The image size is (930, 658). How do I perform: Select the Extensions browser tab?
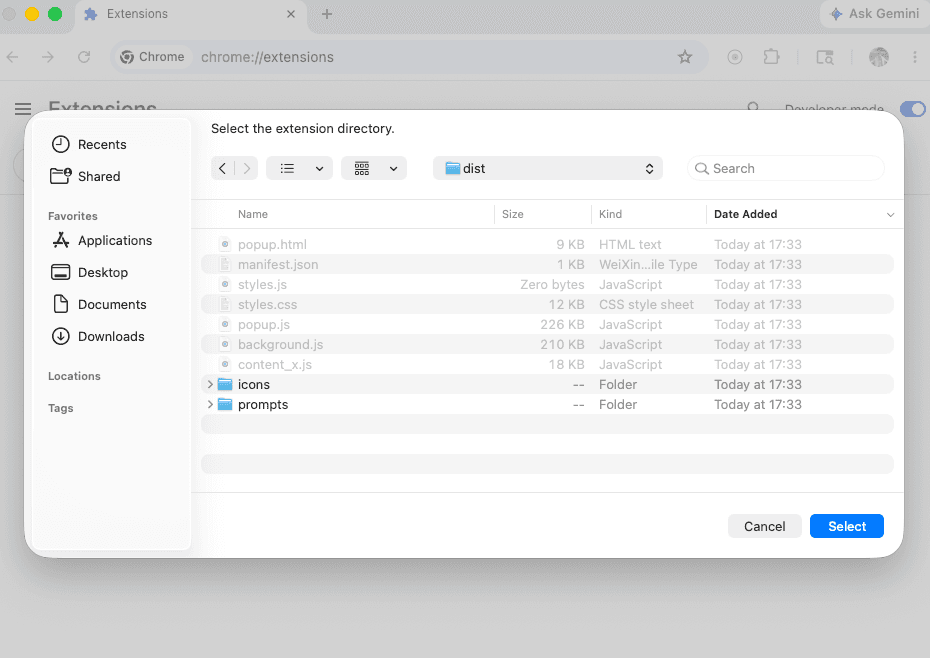pyautogui.click(x=190, y=14)
